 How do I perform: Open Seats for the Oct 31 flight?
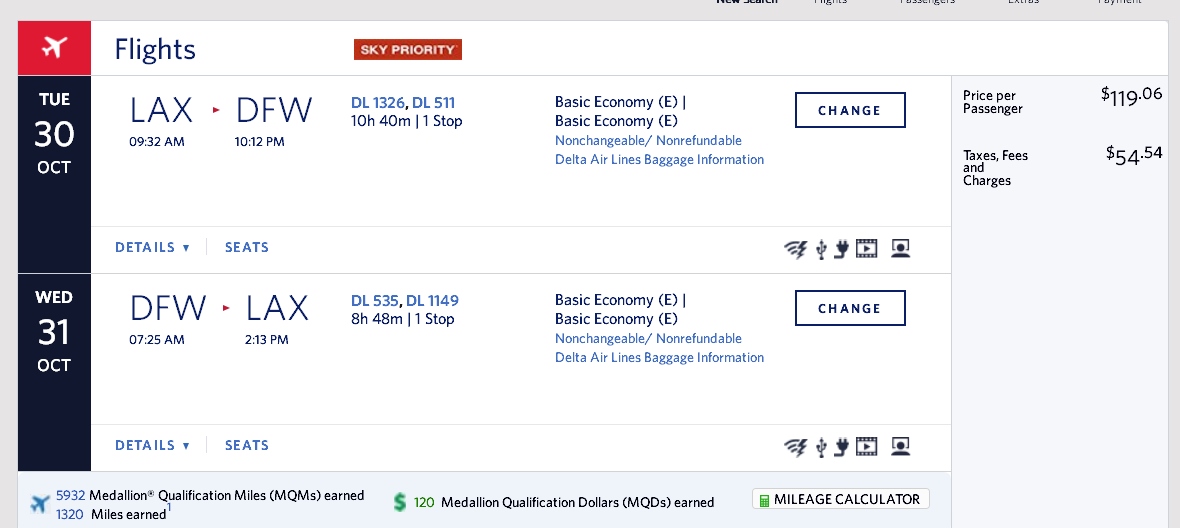(247, 446)
